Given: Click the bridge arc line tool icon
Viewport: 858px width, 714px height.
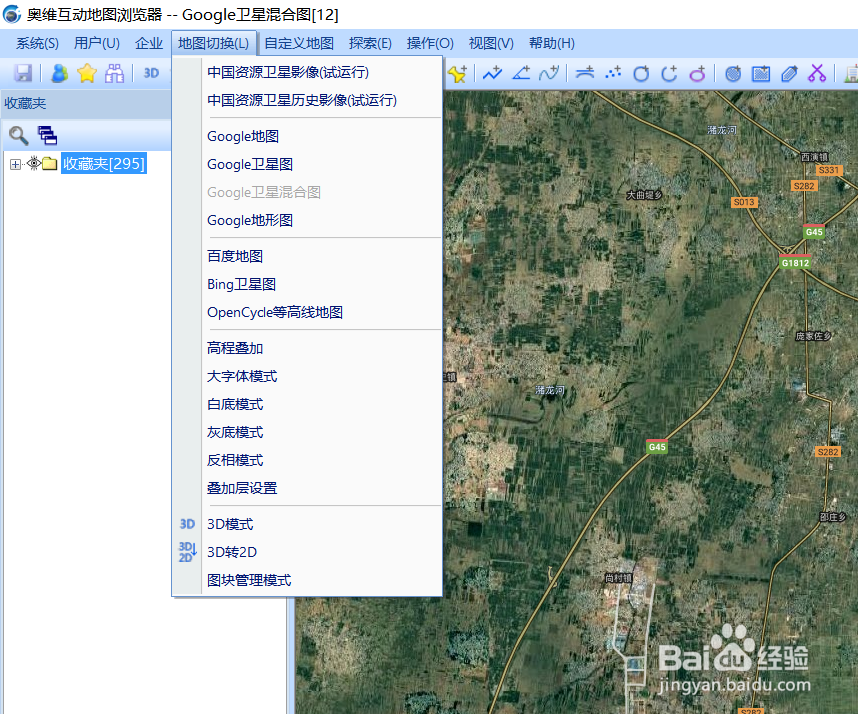Looking at the screenshot, I should 585,73.
